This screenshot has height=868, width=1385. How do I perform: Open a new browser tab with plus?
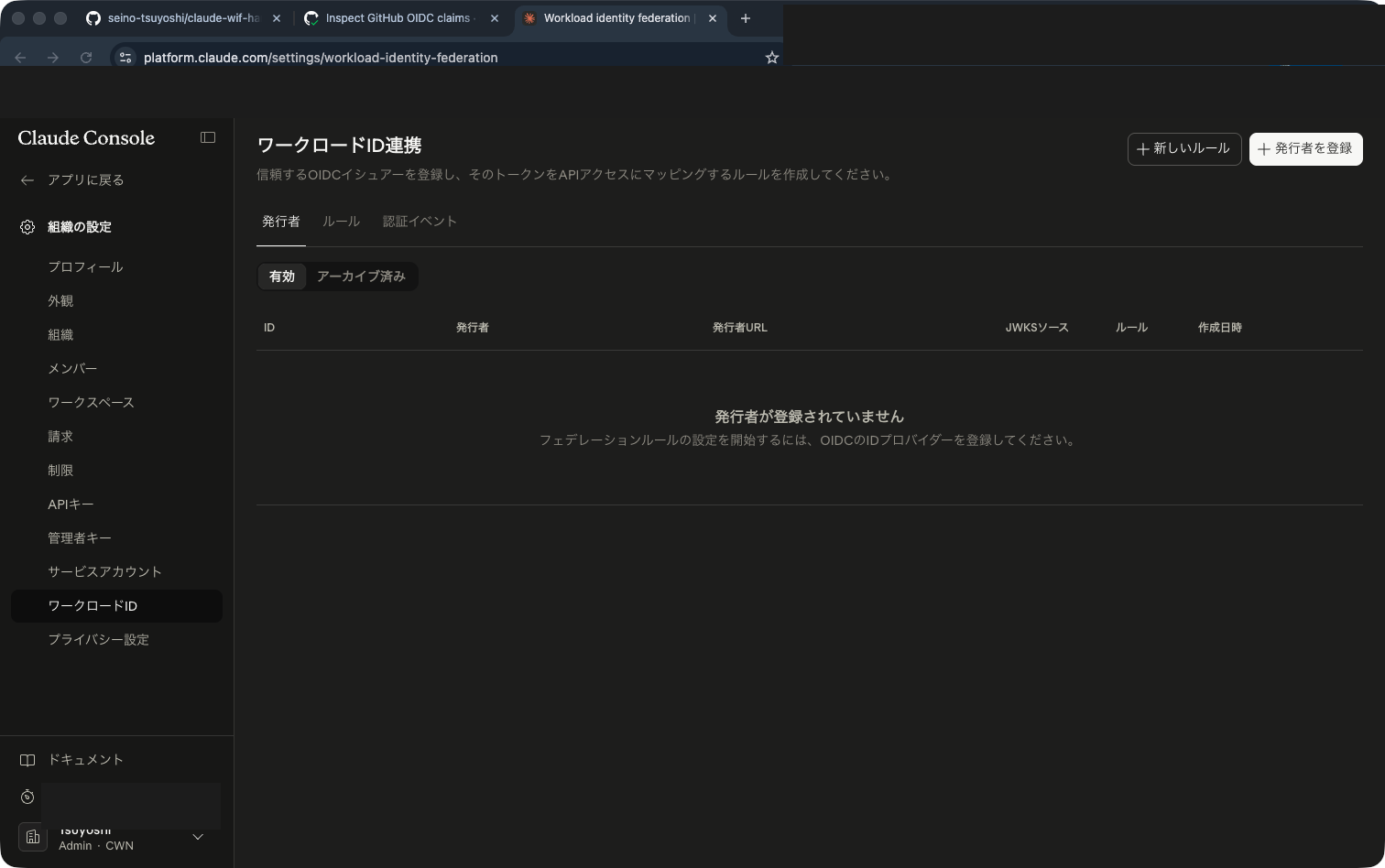point(746,18)
